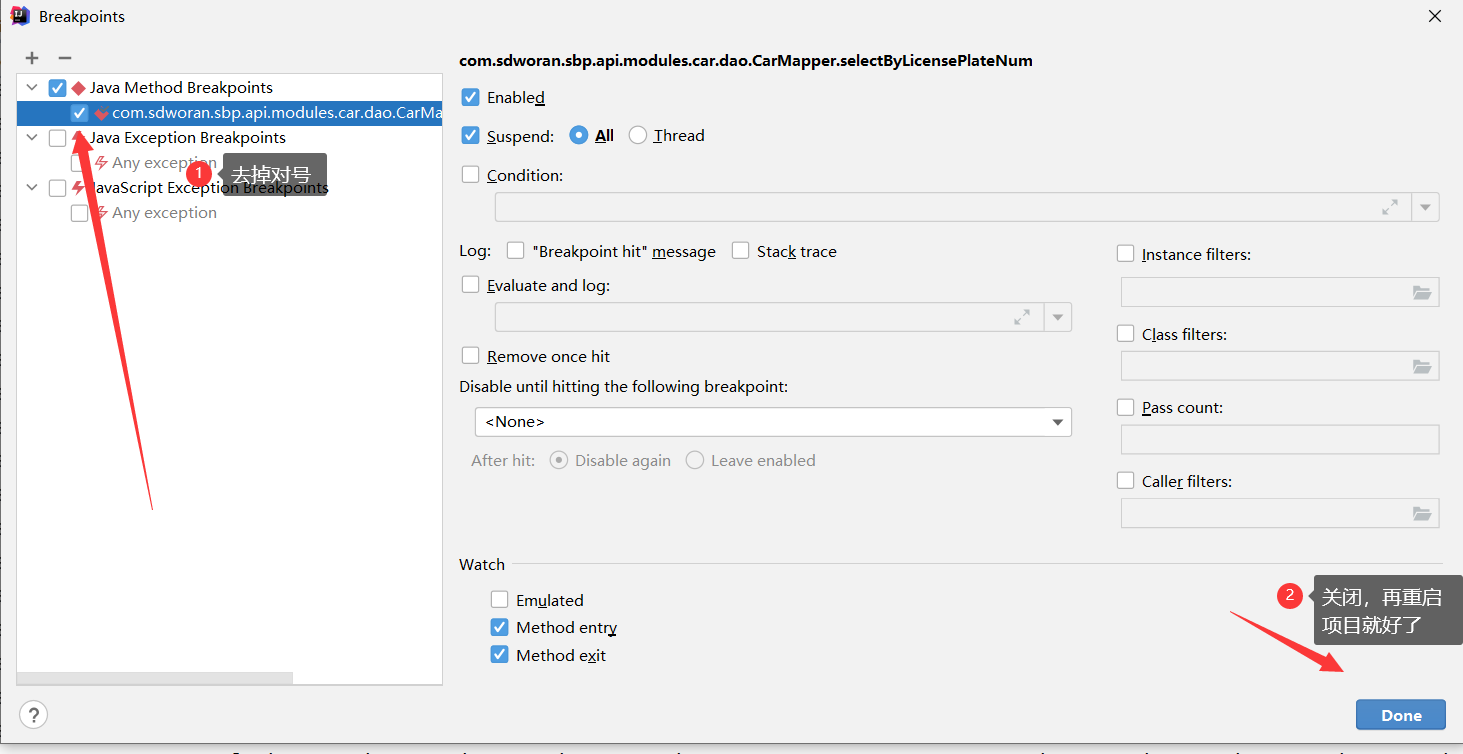The width and height of the screenshot is (1463, 754).
Task: Open the Condition field history dropdown arrow
Action: pyautogui.click(x=1425, y=207)
